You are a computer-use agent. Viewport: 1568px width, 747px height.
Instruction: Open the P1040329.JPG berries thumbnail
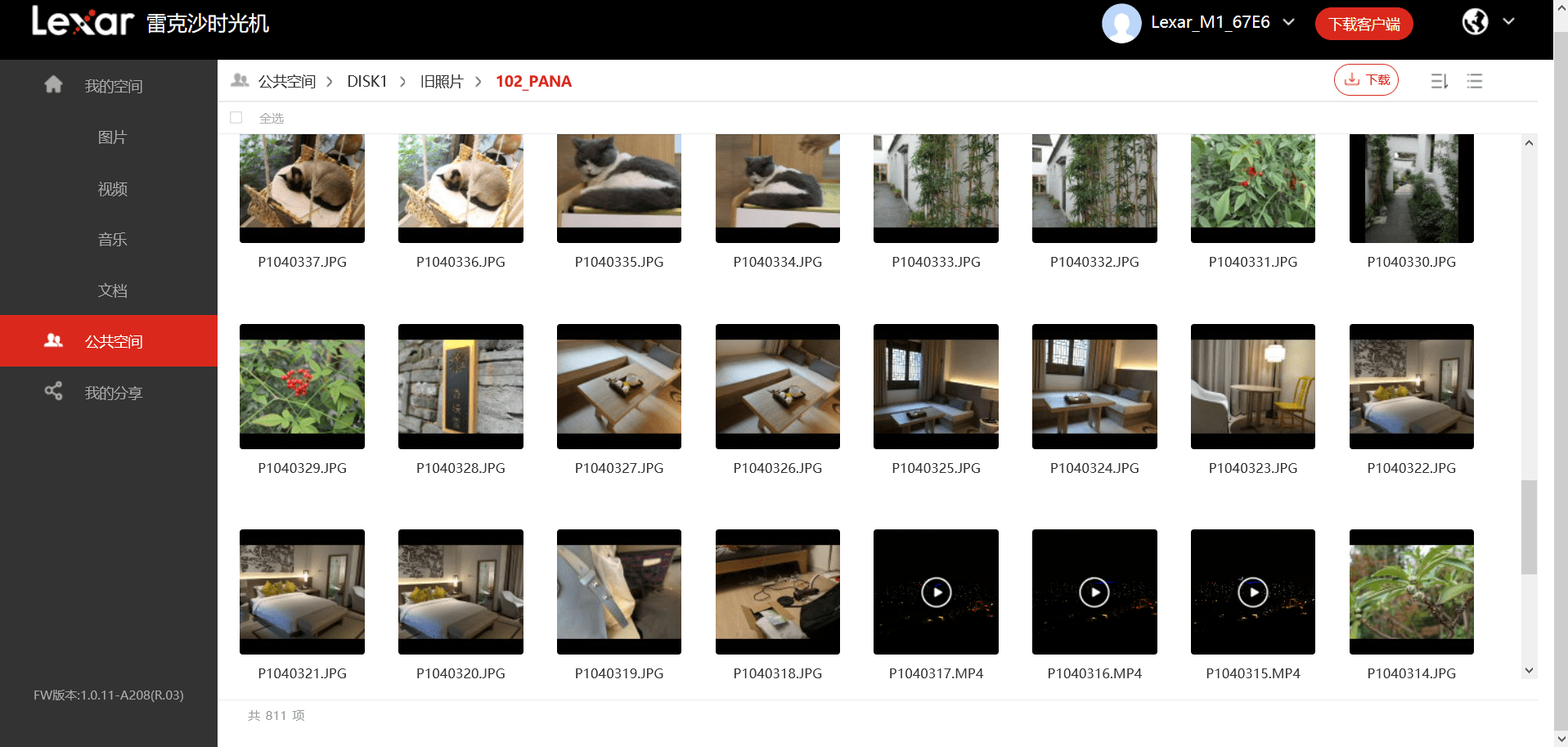point(302,386)
